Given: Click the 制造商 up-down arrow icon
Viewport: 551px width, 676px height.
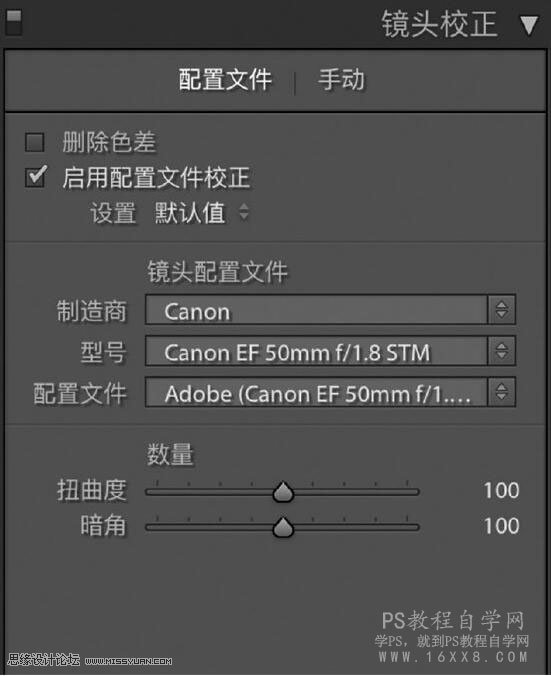Looking at the screenshot, I should pyautogui.click(x=501, y=310).
